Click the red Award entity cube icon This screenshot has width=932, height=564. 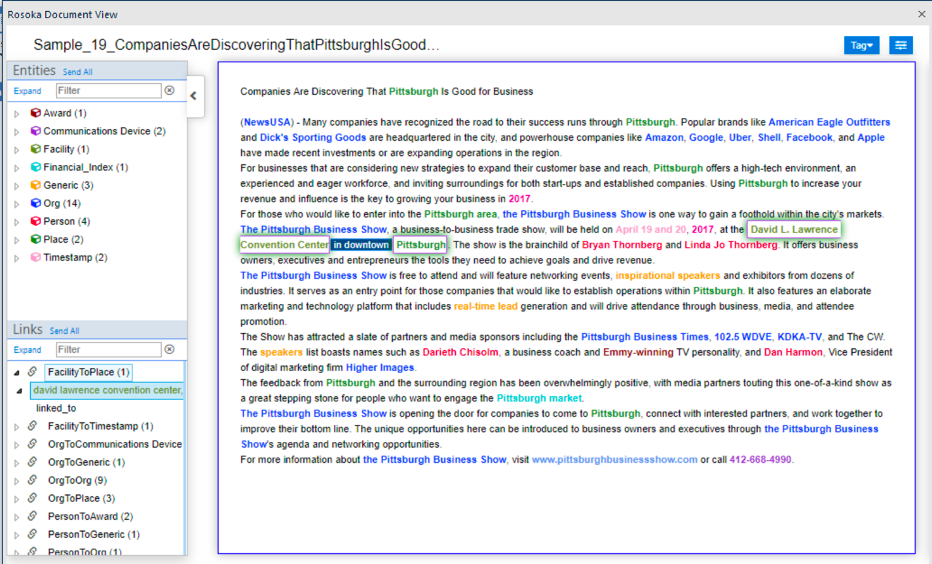pos(36,113)
